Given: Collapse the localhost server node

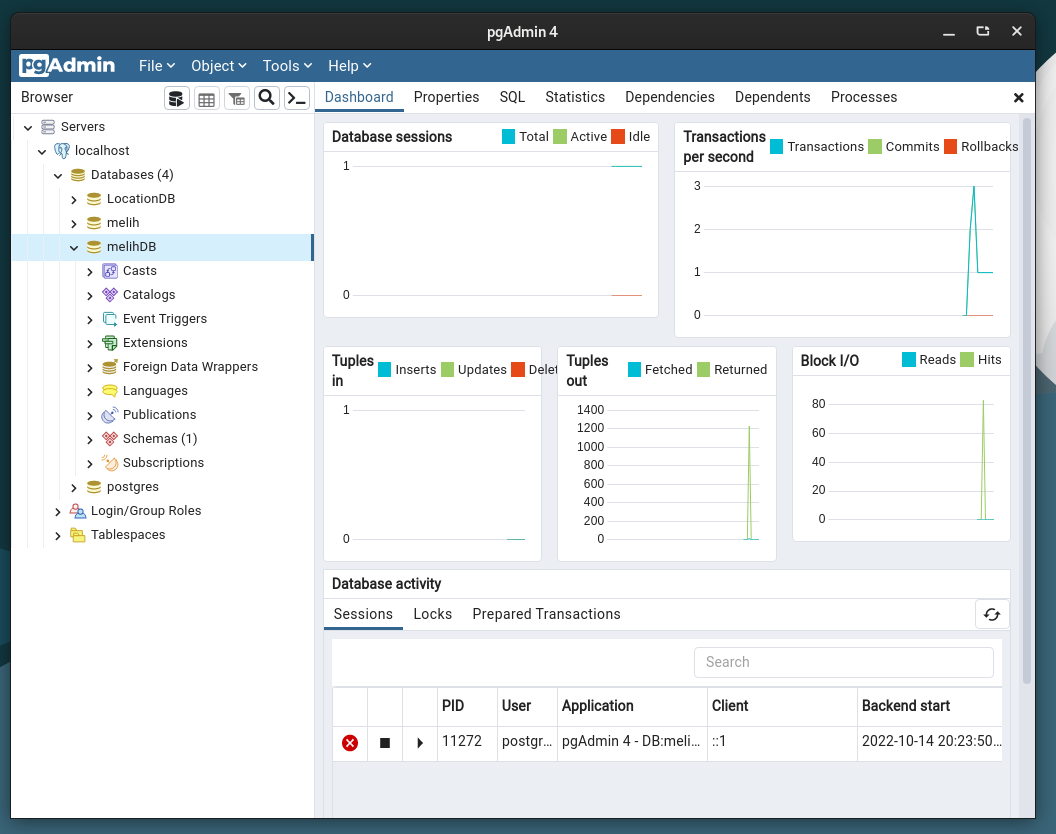Looking at the screenshot, I should 42,152.
